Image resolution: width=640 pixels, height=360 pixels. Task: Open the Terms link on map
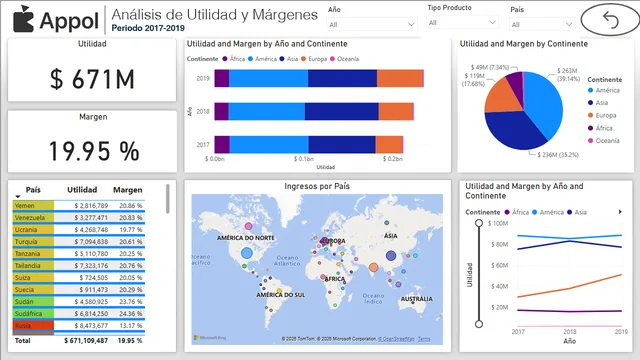pyautogui.click(x=424, y=339)
